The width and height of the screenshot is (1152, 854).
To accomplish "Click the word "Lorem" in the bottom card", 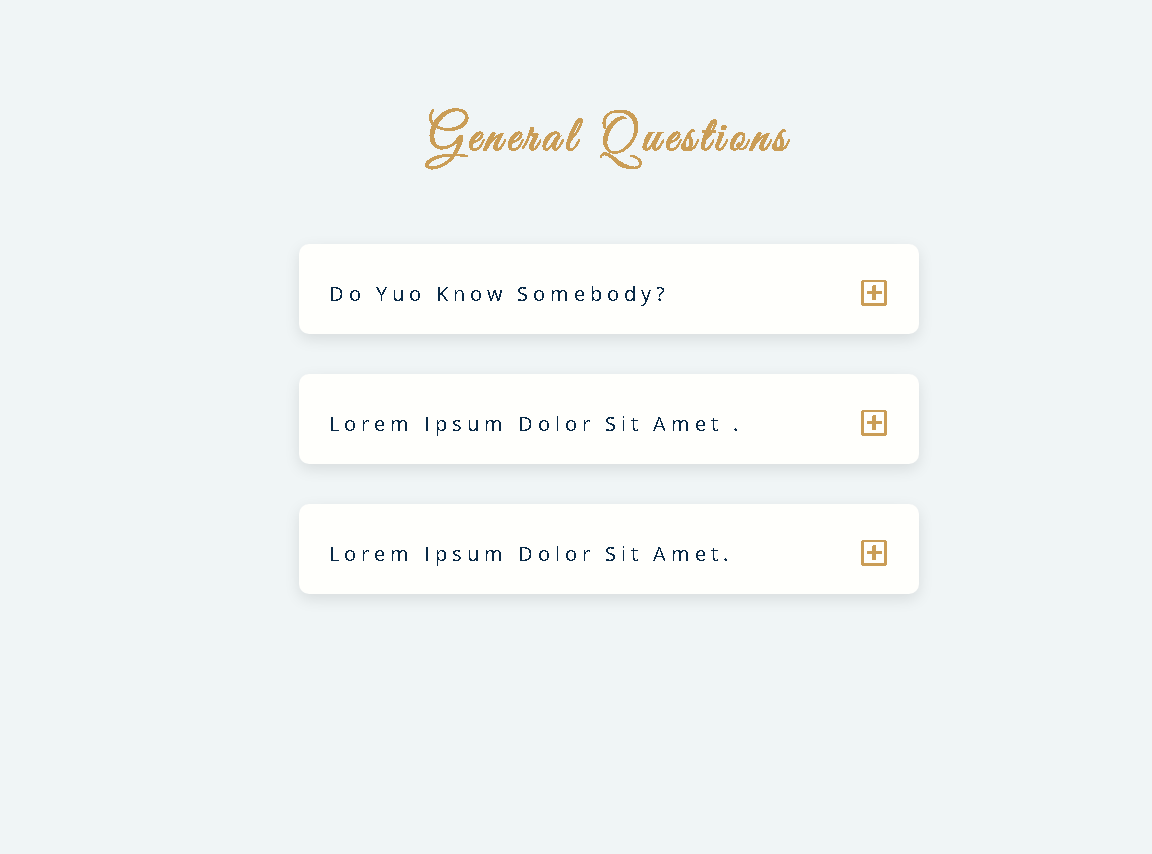I will pyautogui.click(x=369, y=554).
